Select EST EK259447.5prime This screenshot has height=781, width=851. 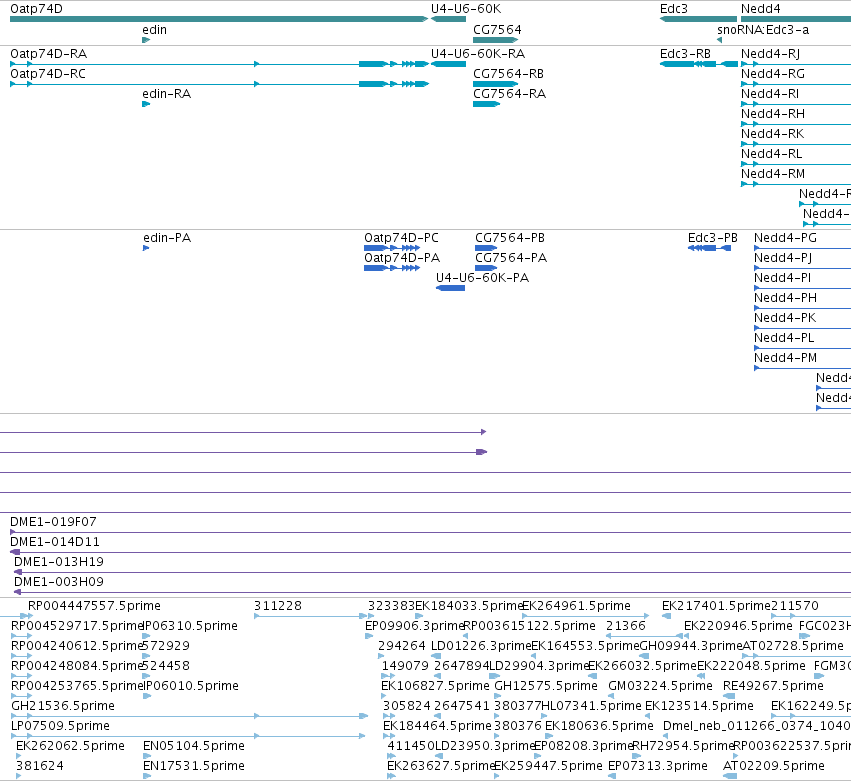(548, 766)
